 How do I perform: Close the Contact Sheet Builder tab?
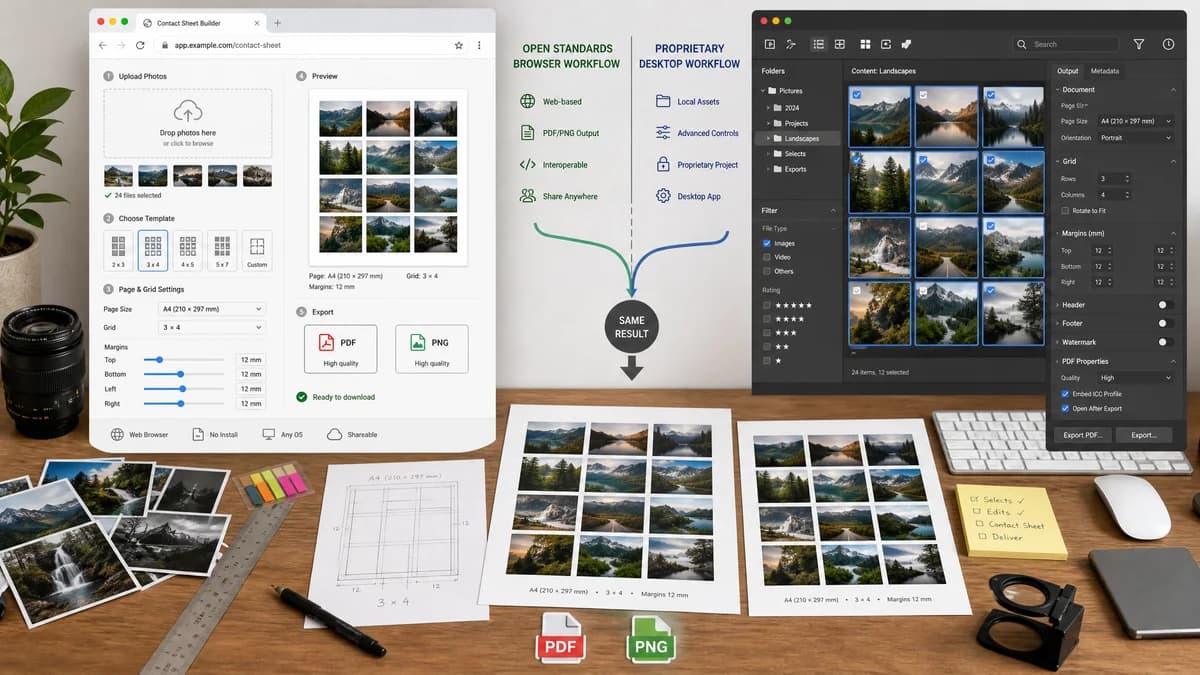259,22
